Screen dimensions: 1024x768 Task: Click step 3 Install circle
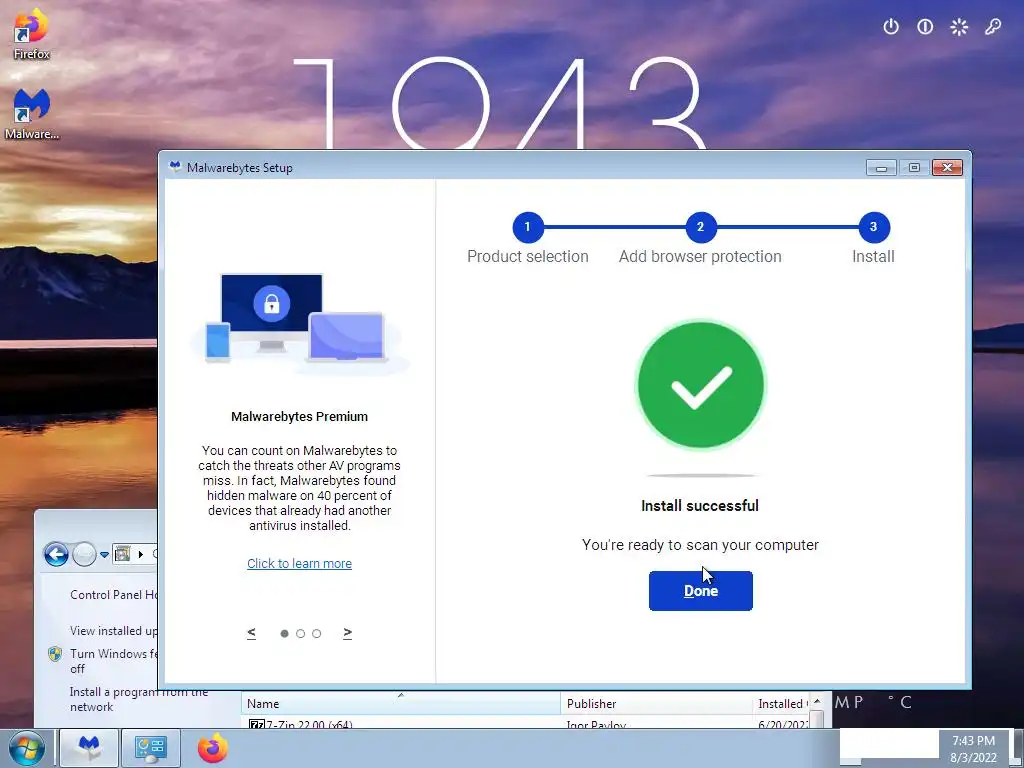pos(873,227)
